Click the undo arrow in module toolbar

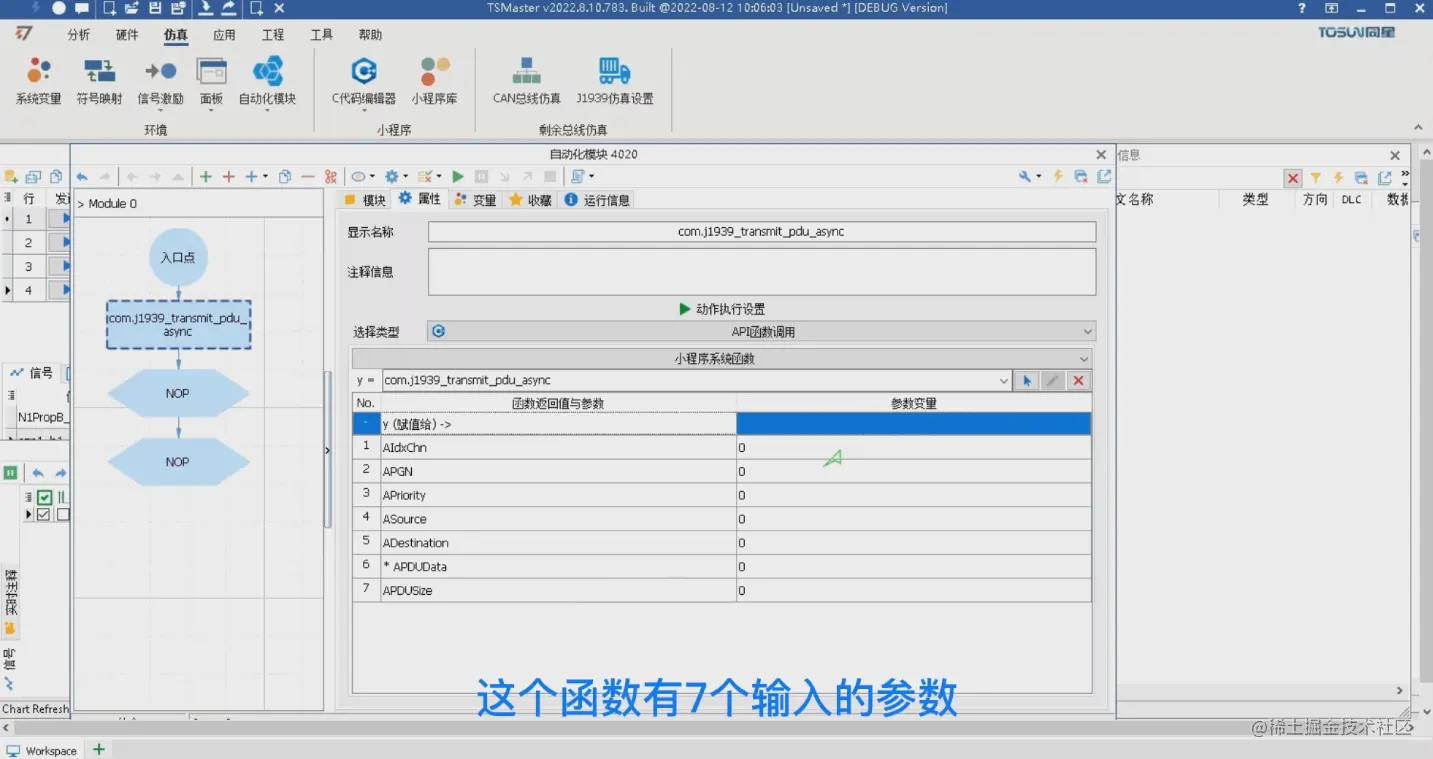pyautogui.click(x=82, y=176)
